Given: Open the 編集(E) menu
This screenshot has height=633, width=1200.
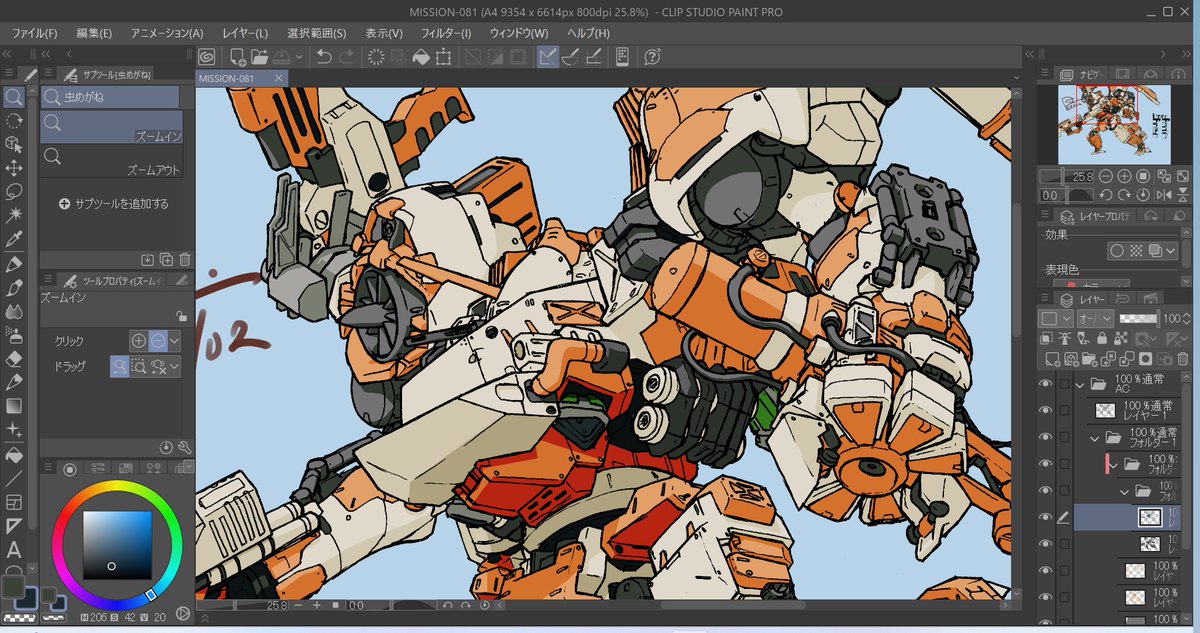Looking at the screenshot, I should (94, 33).
